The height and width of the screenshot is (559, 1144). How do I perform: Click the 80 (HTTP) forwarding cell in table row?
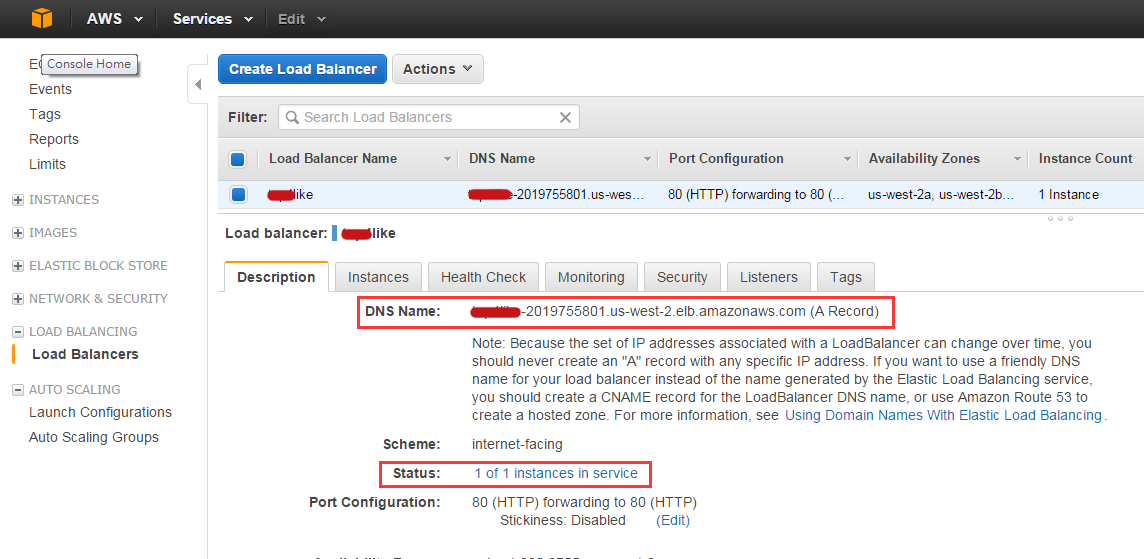point(756,195)
